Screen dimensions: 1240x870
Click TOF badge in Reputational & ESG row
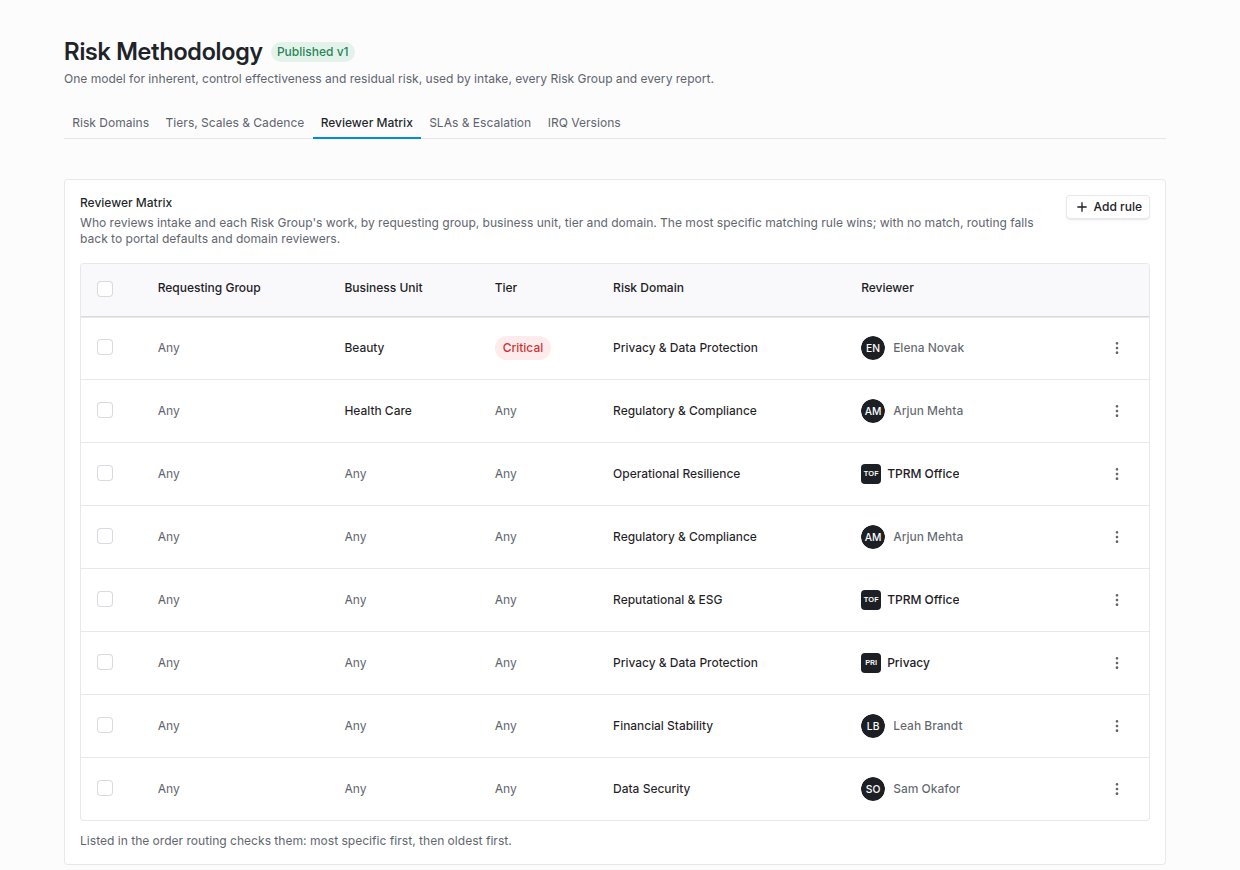pyautogui.click(x=871, y=600)
